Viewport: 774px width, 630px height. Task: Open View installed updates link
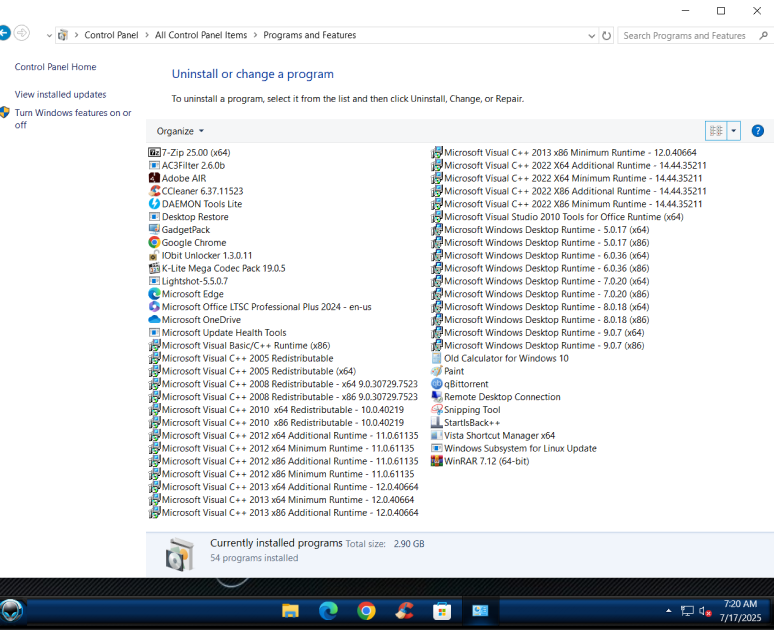pyautogui.click(x=60, y=94)
